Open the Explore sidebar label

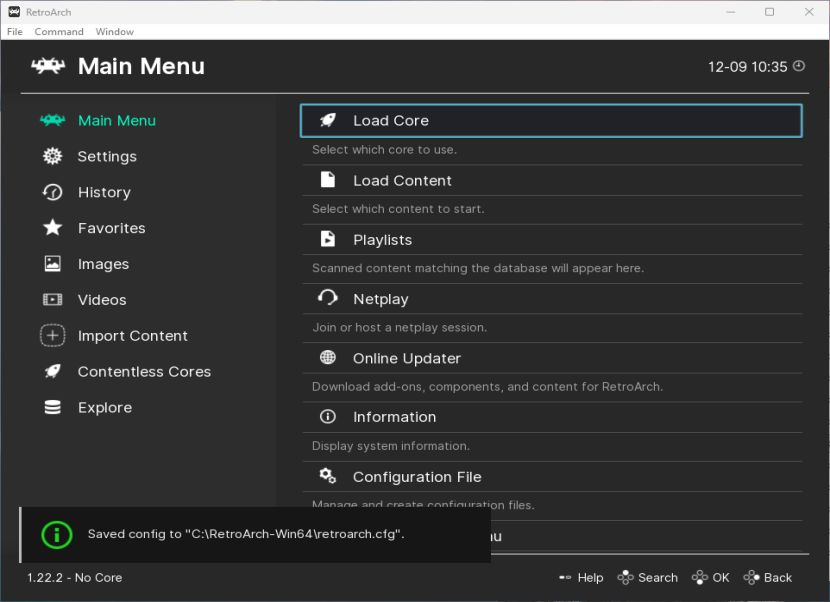105,408
